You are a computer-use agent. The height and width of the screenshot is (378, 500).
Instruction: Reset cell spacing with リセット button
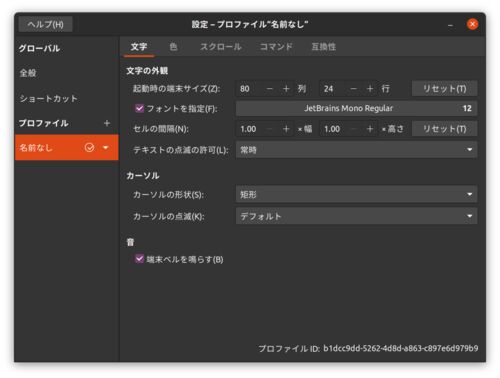444,129
